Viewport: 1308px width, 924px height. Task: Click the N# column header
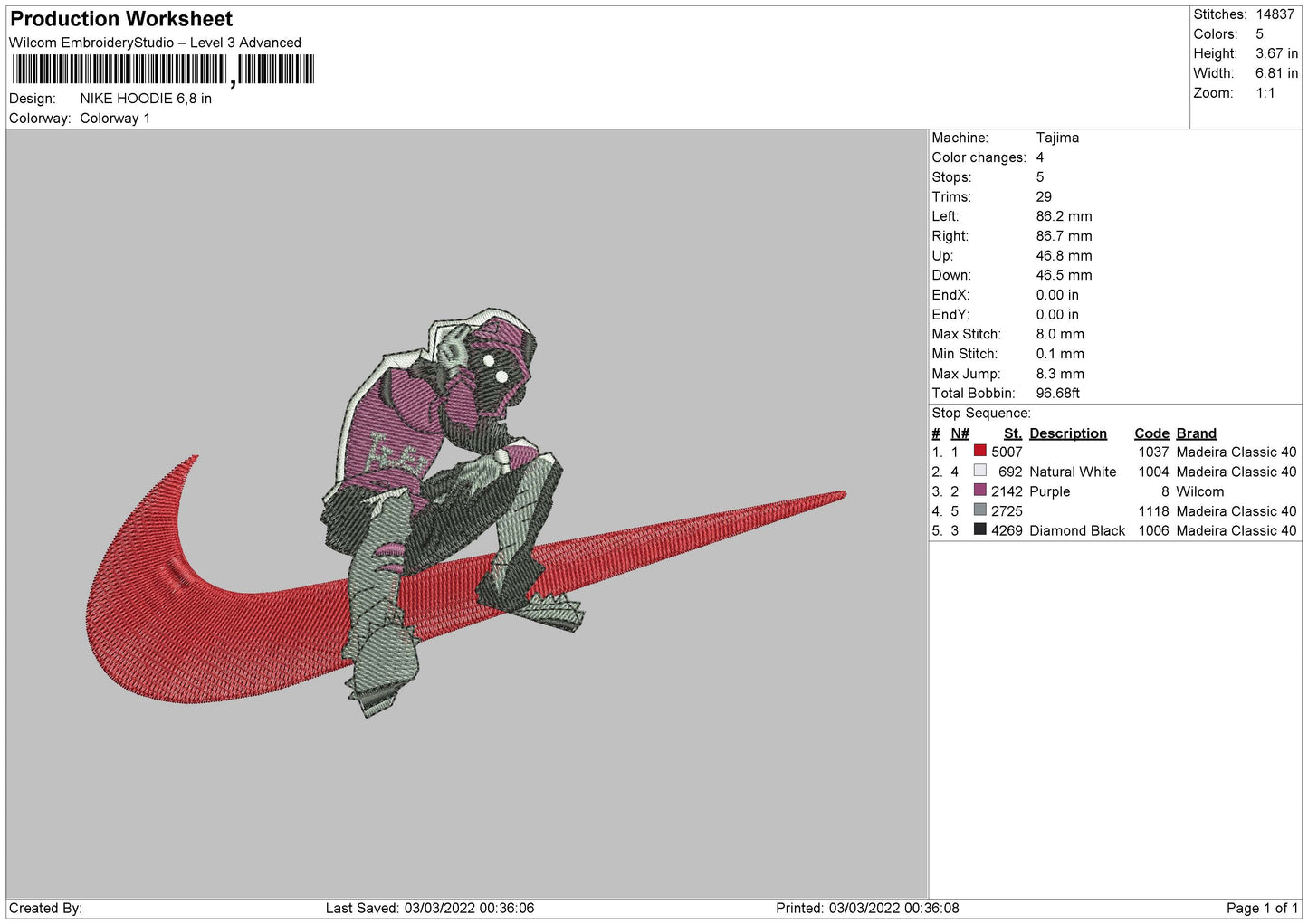960,433
